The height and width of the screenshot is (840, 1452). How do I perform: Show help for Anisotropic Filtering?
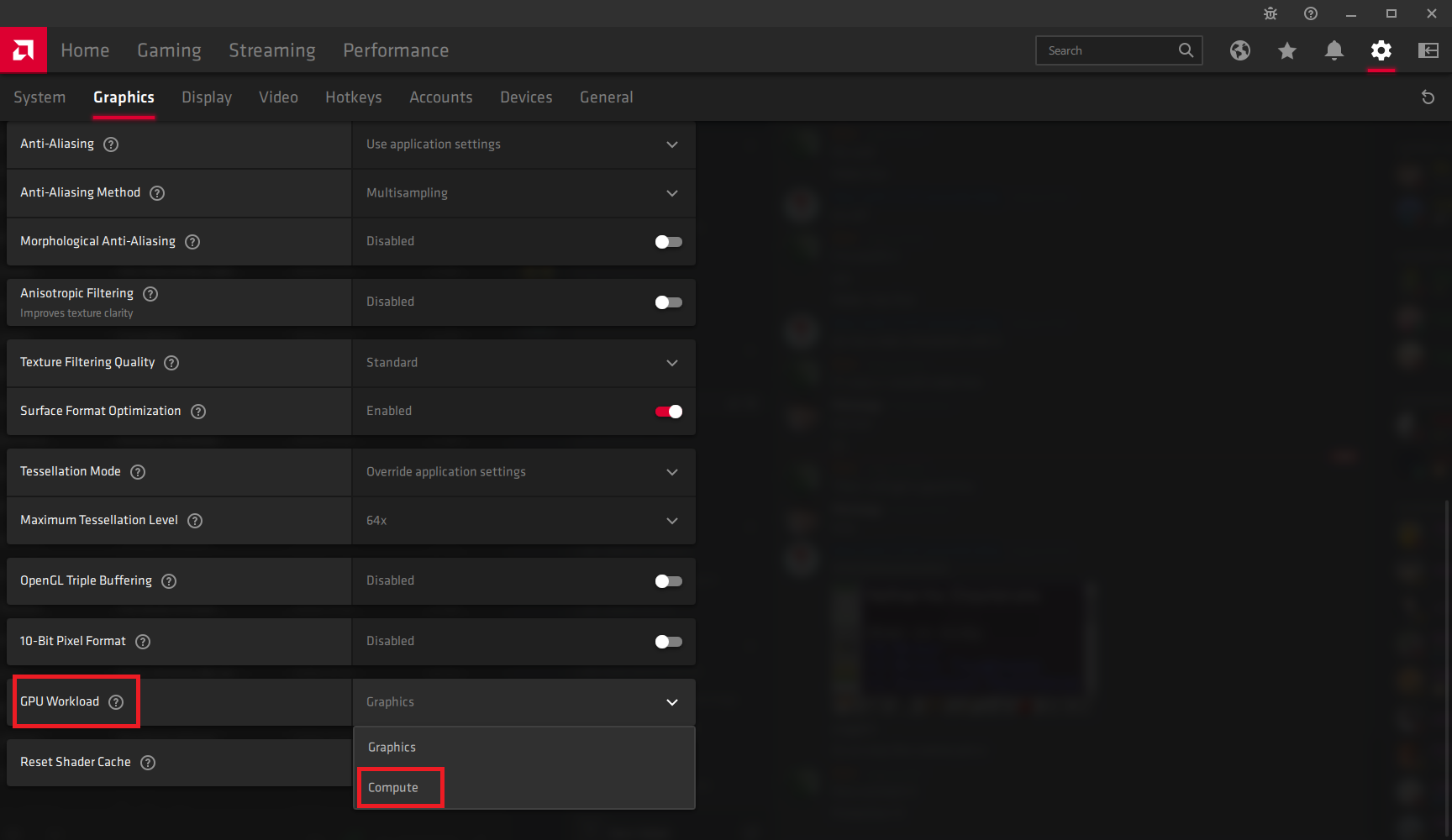150,294
